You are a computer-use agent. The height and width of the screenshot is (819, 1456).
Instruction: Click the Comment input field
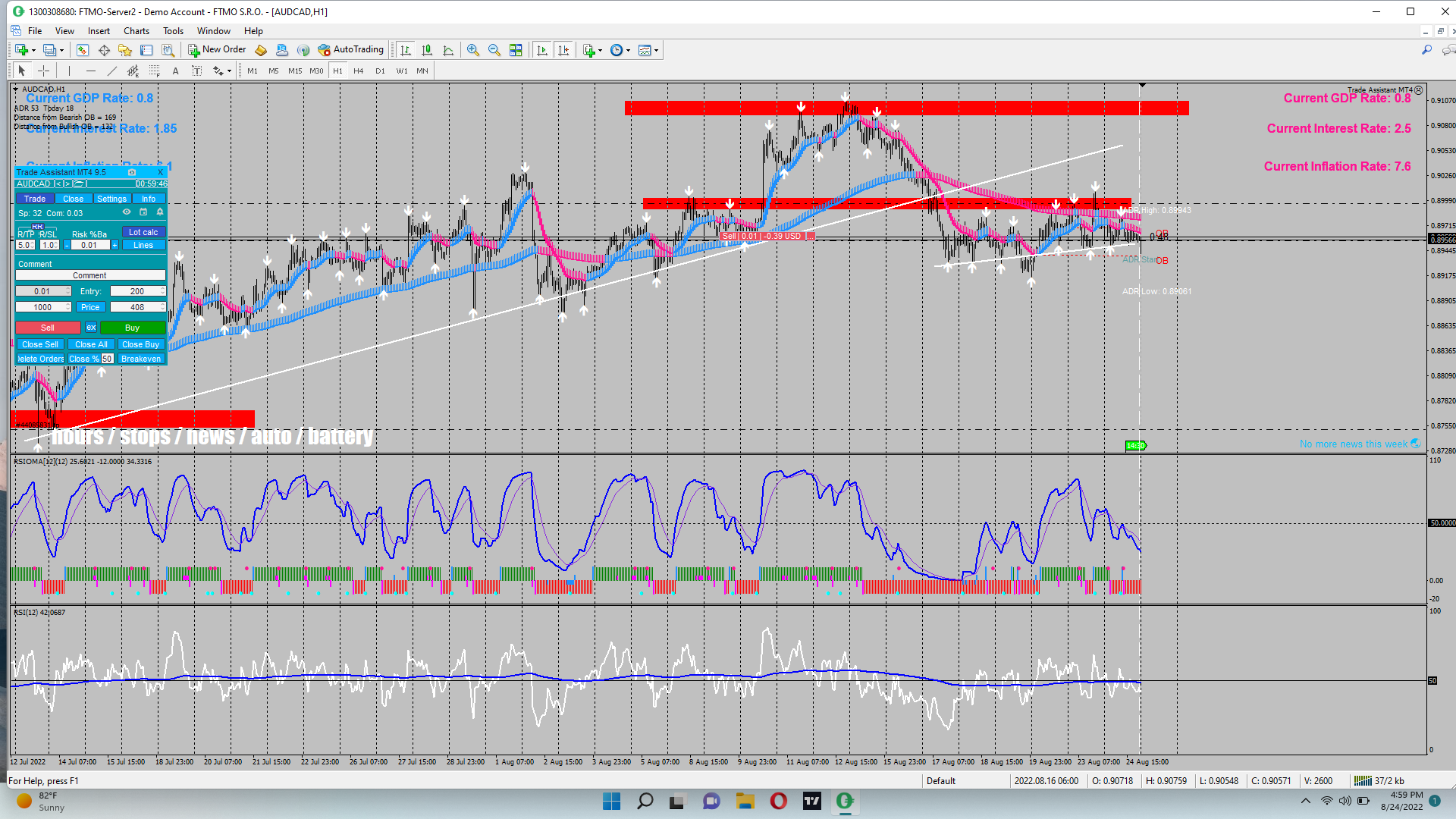pos(89,275)
